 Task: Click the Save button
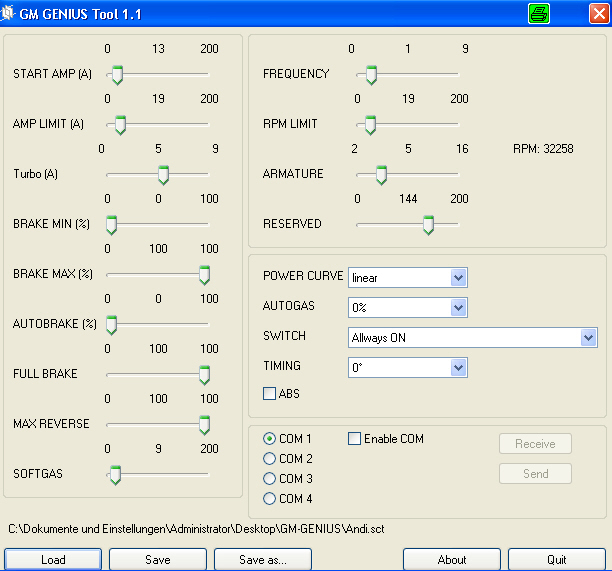click(158, 560)
